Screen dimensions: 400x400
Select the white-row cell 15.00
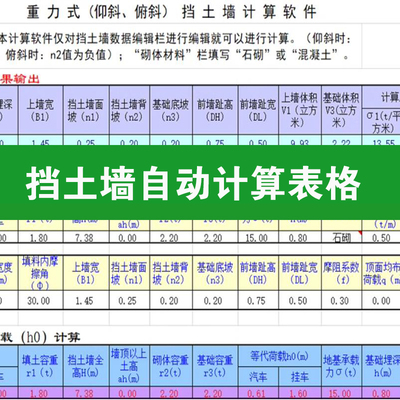click(257, 237)
